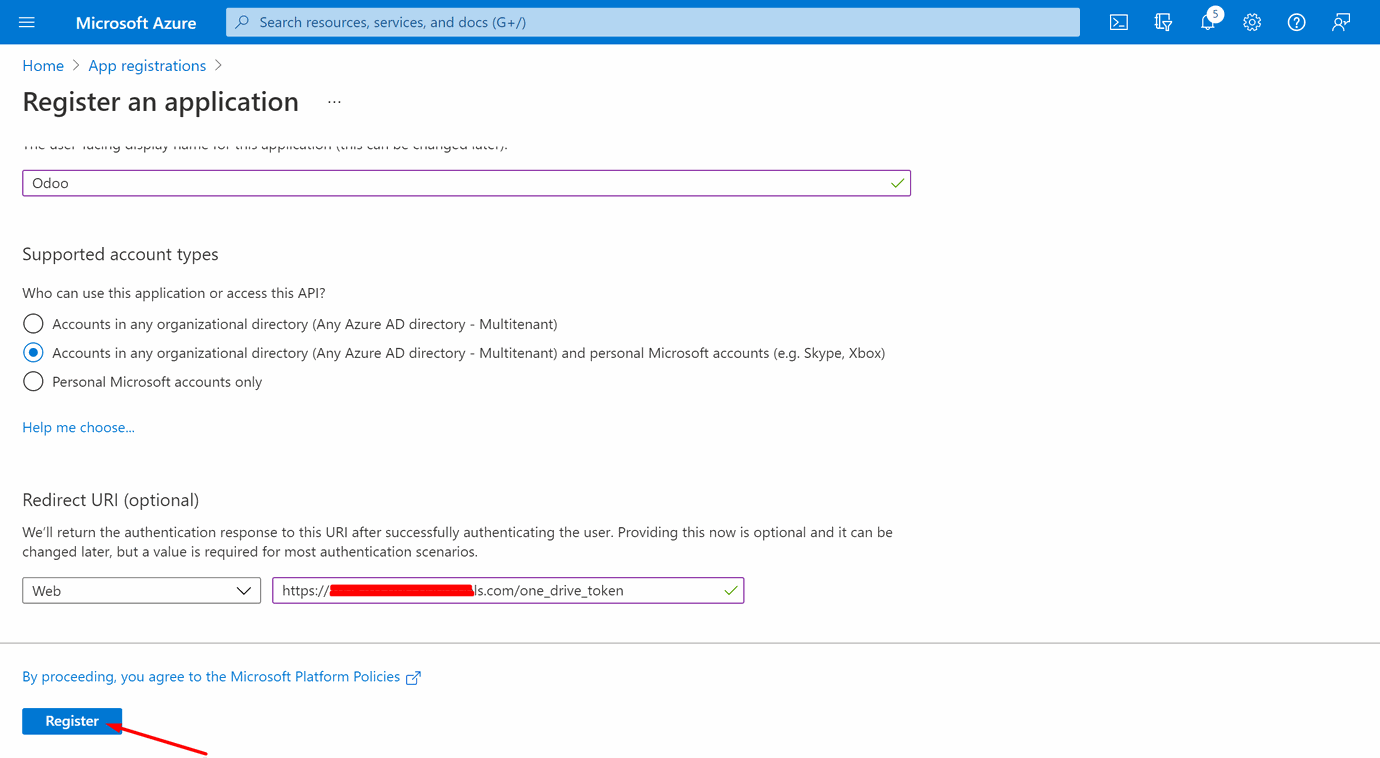Click the application name field containing Odoo
1380x758 pixels.
tap(466, 183)
